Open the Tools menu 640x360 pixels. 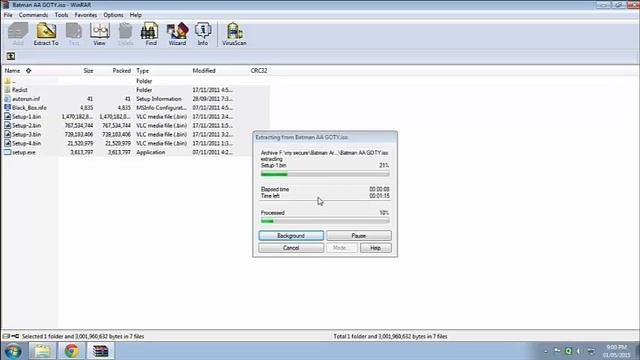click(62, 15)
